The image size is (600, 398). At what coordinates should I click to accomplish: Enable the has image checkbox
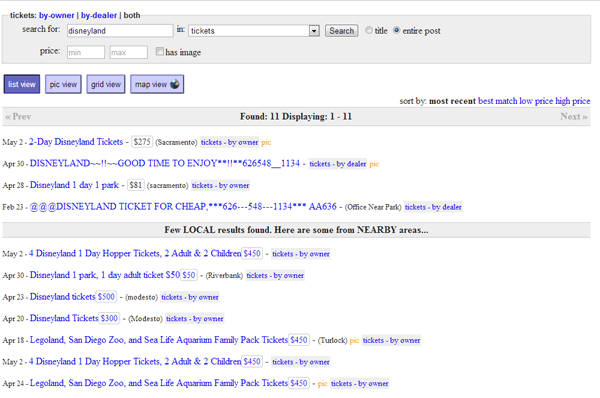(160, 51)
